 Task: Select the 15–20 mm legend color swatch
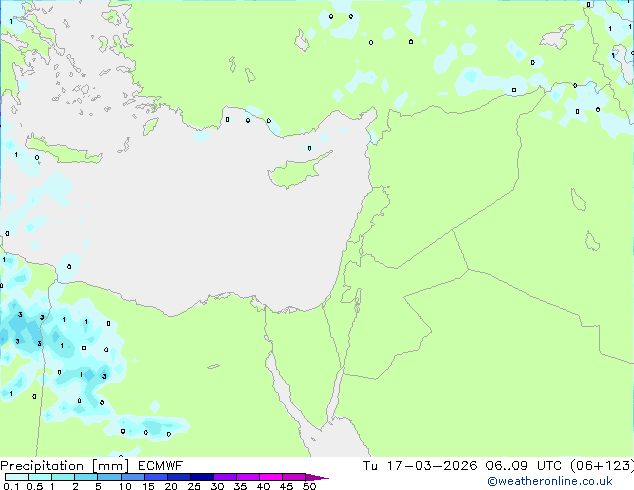coord(155,477)
